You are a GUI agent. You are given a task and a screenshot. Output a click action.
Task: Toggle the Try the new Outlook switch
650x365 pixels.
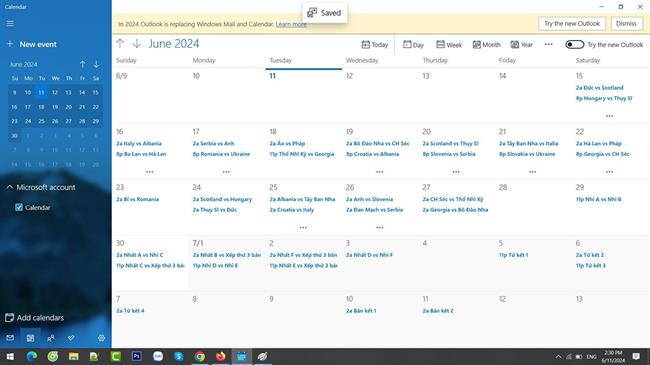click(x=575, y=44)
